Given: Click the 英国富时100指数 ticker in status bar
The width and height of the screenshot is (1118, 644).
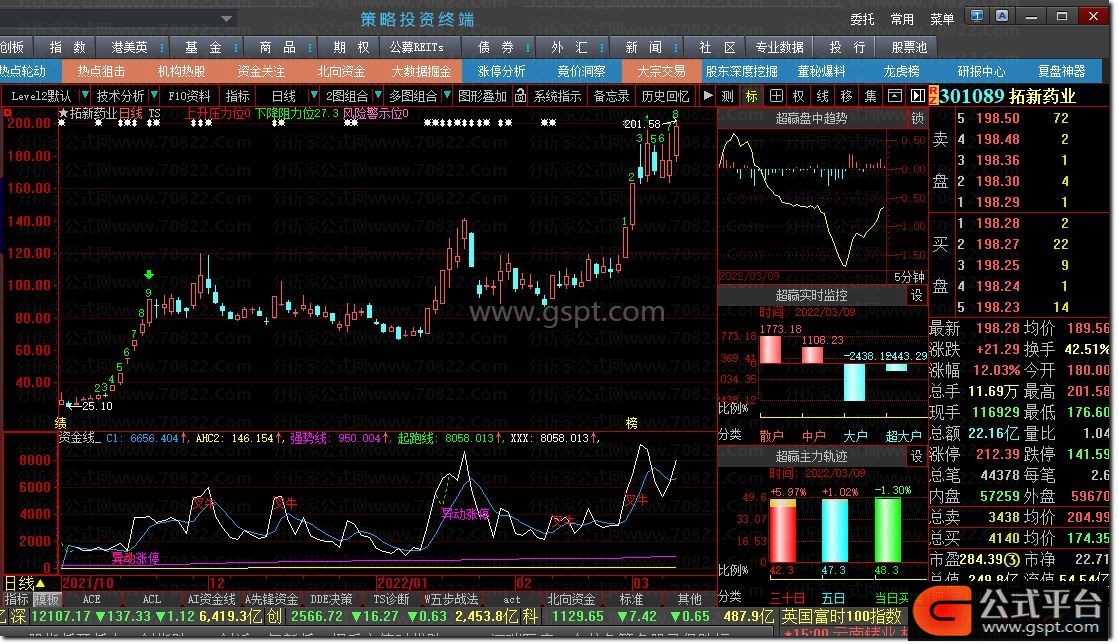Looking at the screenshot, I should pyautogui.click(x=841, y=617).
